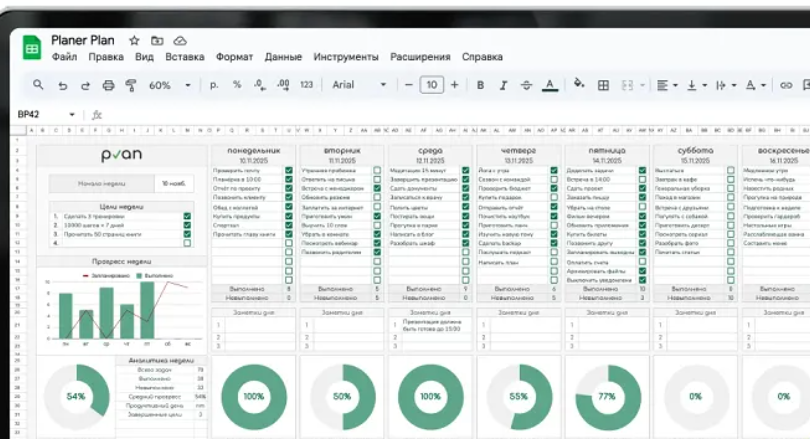Click the undo arrow in toolbar

point(63,85)
